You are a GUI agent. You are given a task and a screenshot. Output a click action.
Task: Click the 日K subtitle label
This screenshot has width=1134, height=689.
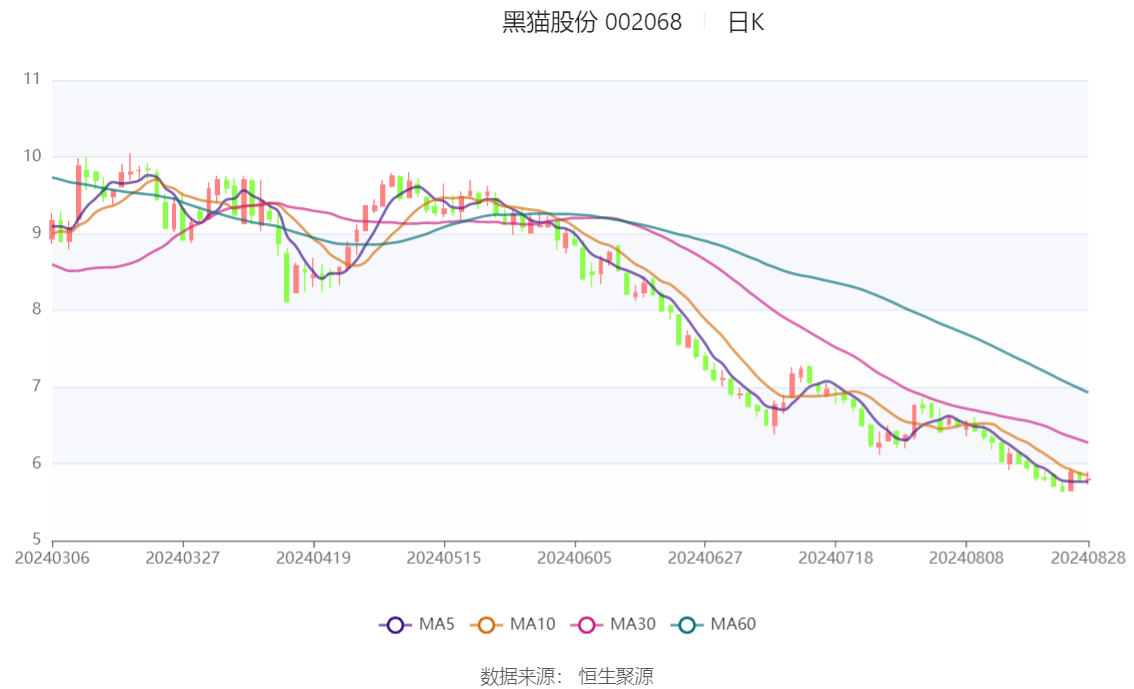[746, 22]
